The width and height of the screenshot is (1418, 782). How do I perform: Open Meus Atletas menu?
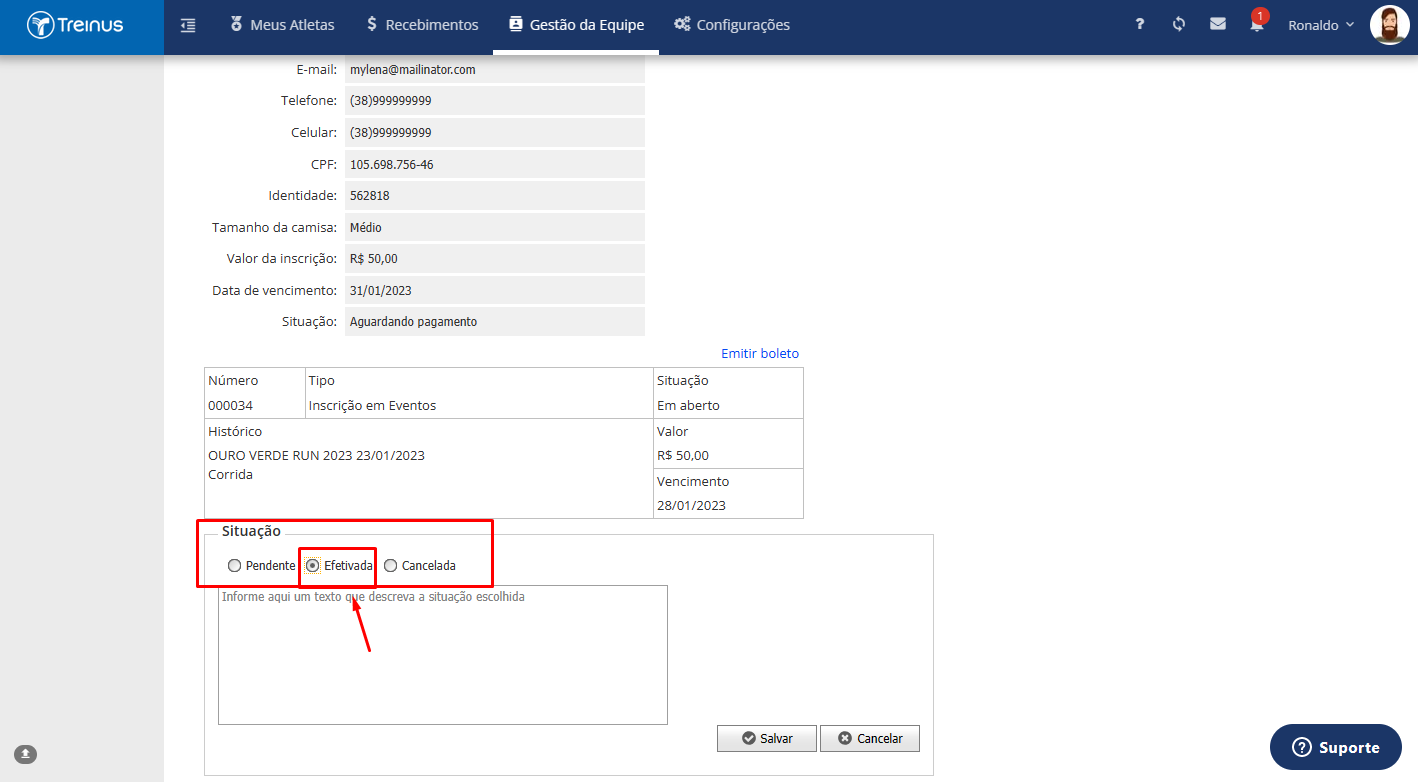coord(282,25)
